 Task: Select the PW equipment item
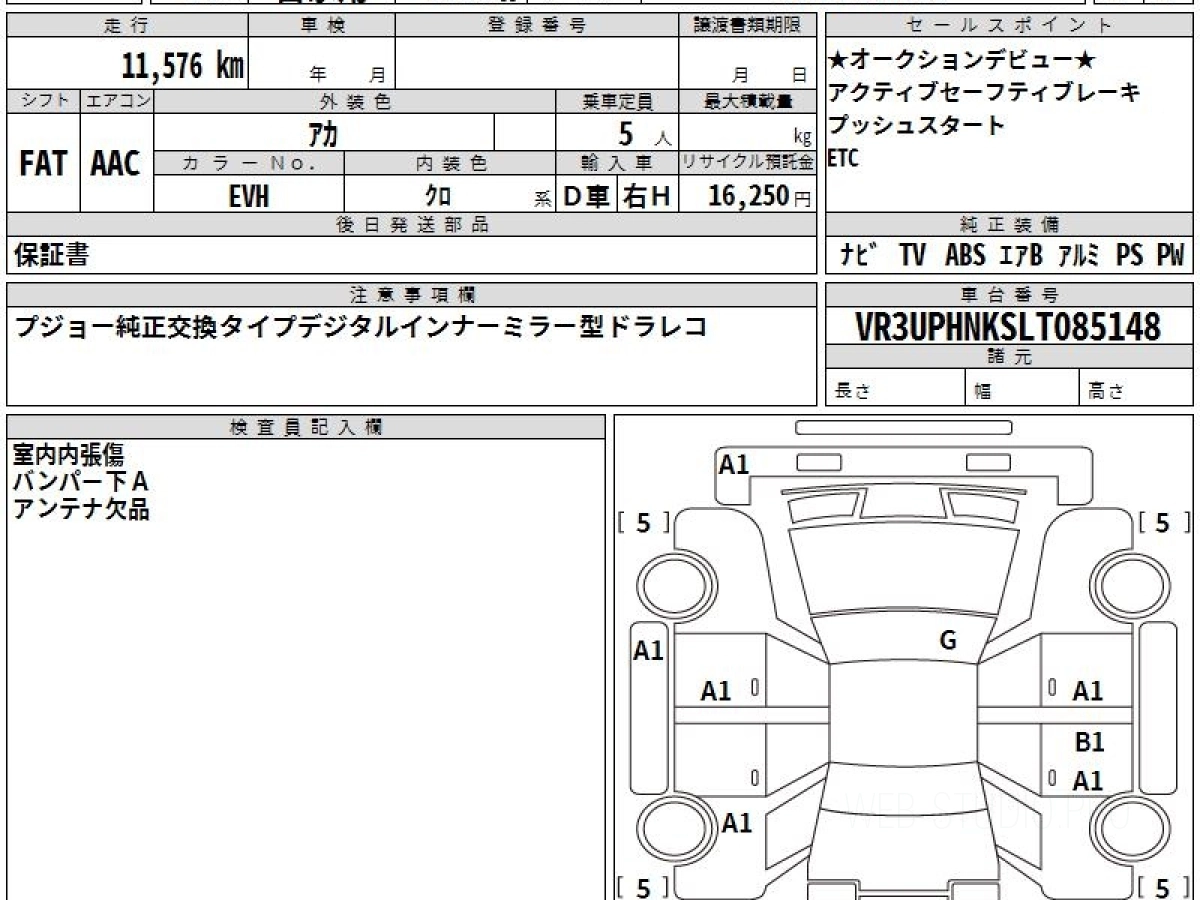(1170, 256)
